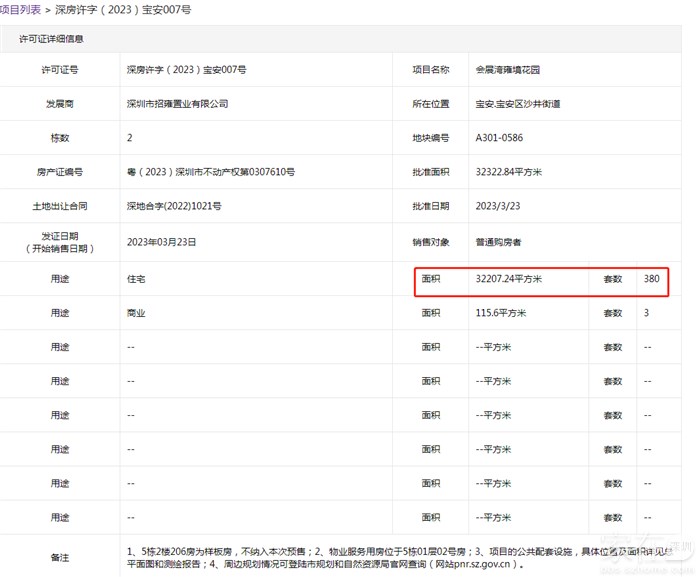Click developer name 深圳市招雍置业有限公司
The height and width of the screenshot is (577, 700).
coord(178,104)
